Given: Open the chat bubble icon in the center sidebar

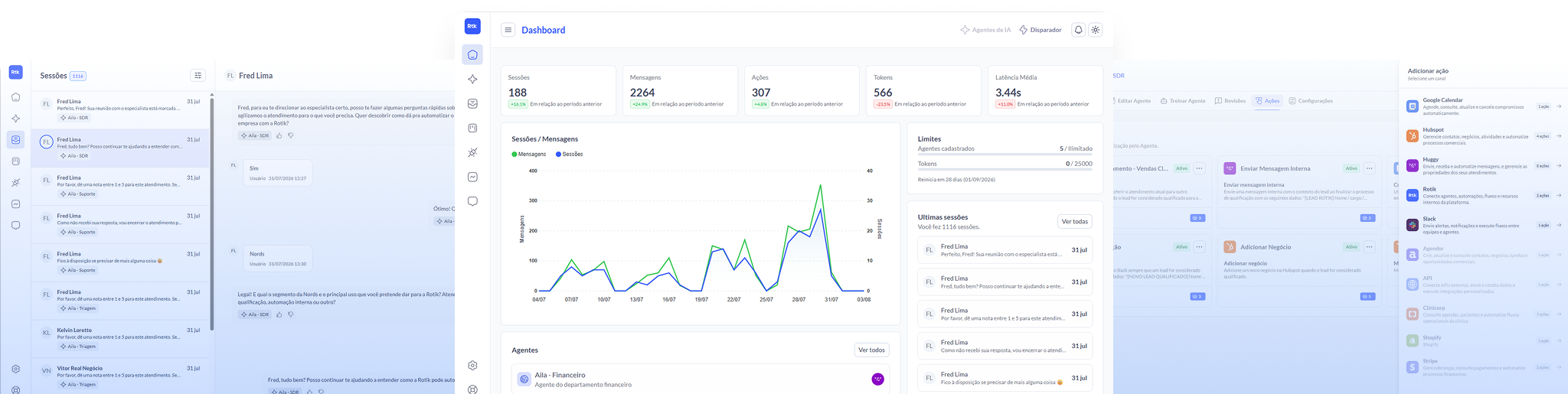Looking at the screenshot, I should pyautogui.click(x=472, y=201).
